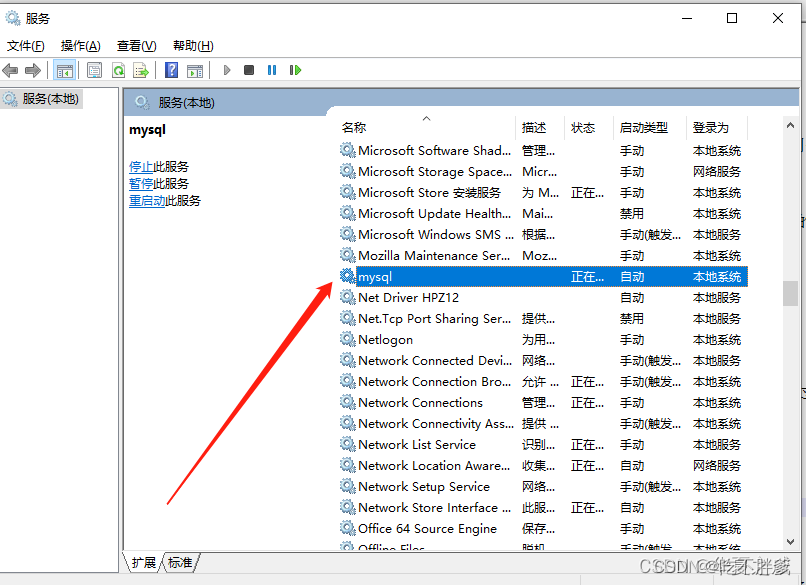This screenshot has height=585, width=806.
Task: Click gear icon of Network List Service
Action: click(x=348, y=444)
